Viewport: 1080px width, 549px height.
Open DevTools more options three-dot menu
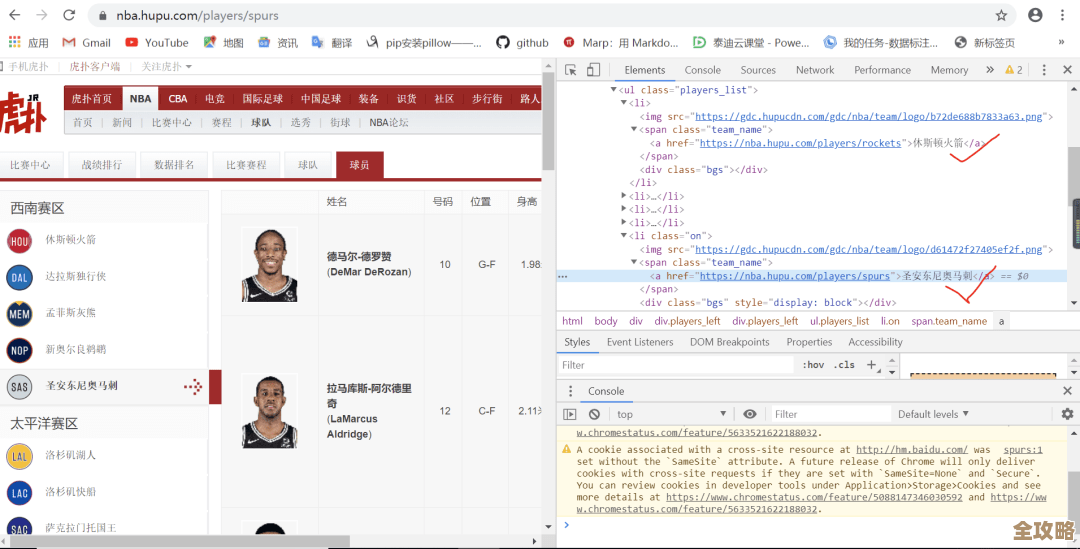click(1044, 70)
